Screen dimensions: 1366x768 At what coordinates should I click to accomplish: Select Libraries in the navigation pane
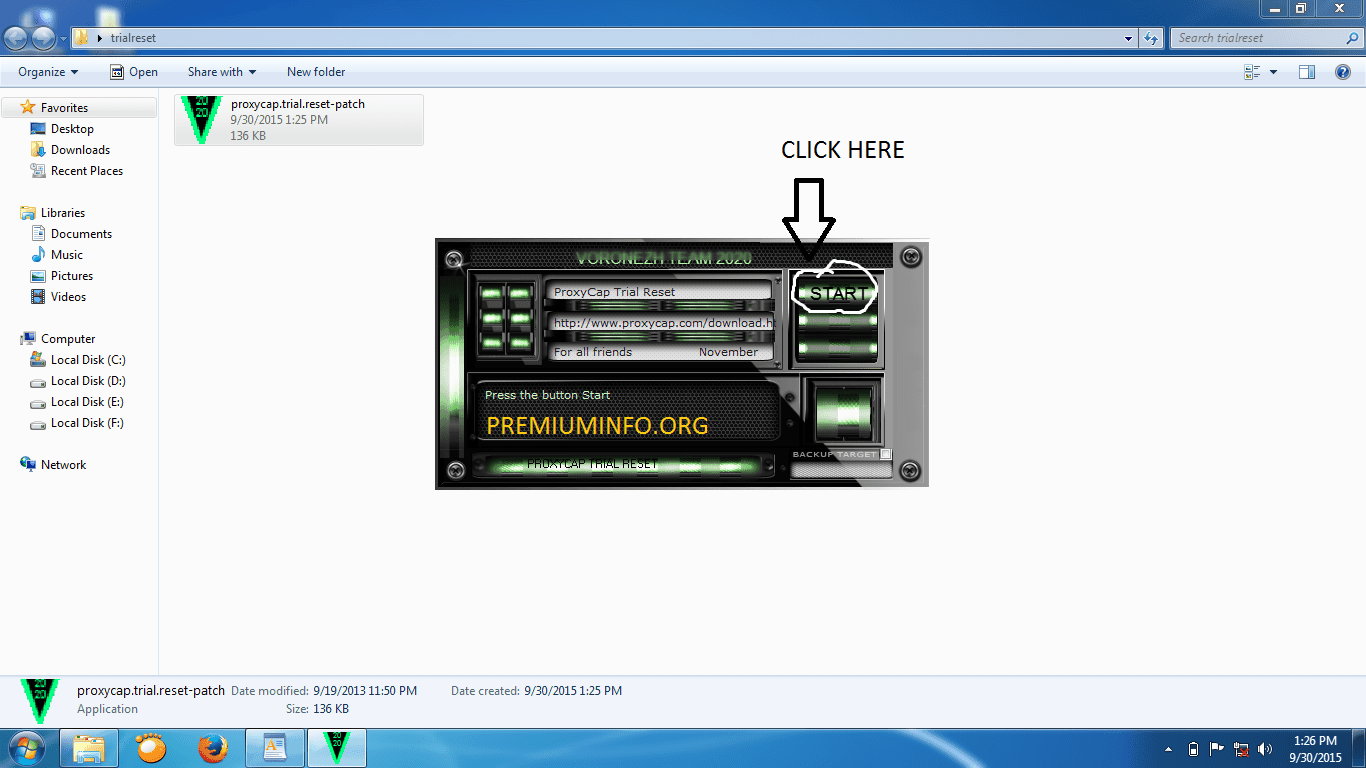point(62,213)
